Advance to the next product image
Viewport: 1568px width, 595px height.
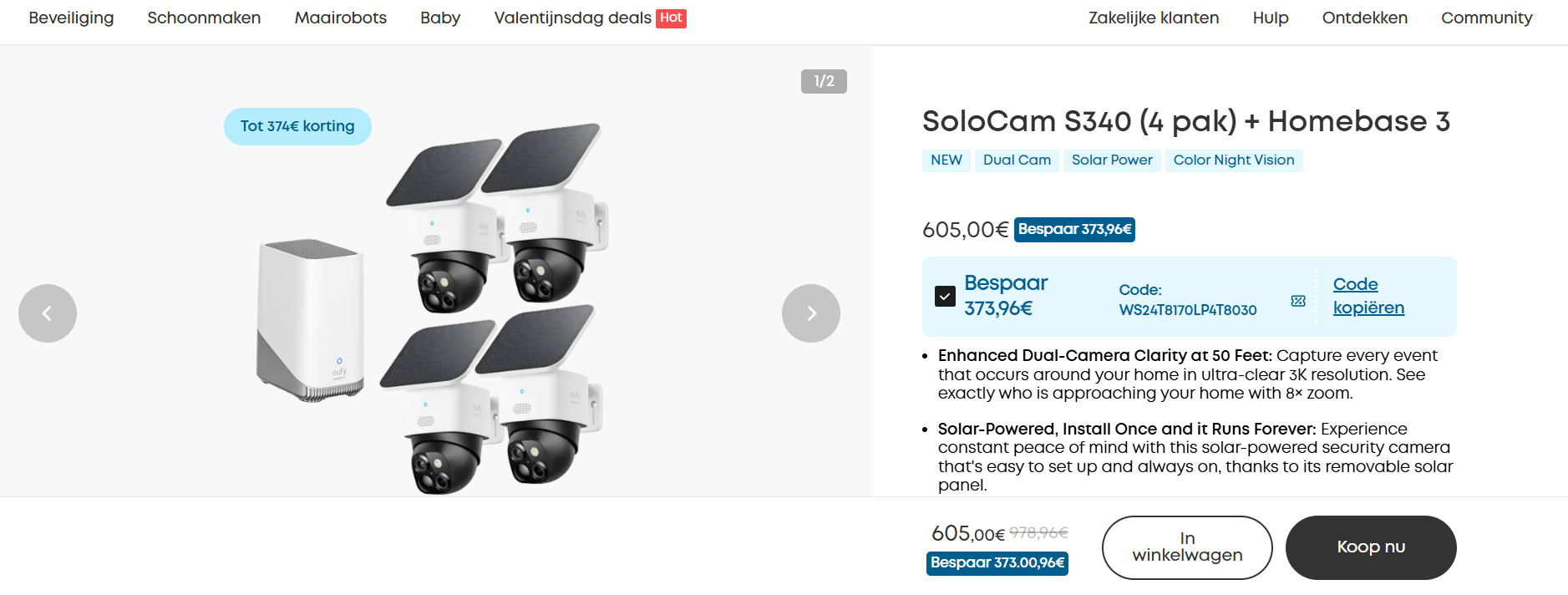[809, 313]
